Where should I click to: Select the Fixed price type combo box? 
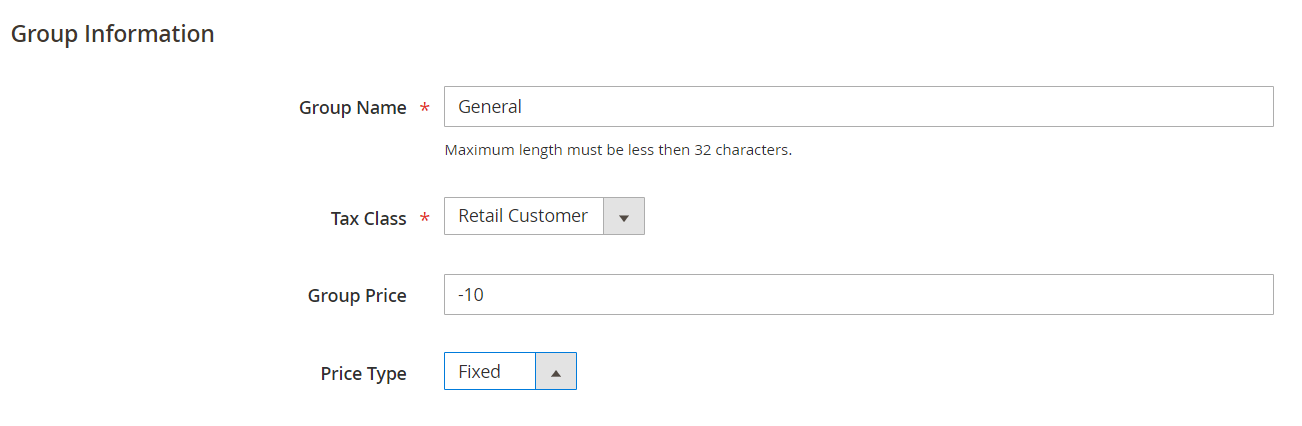[x=510, y=371]
